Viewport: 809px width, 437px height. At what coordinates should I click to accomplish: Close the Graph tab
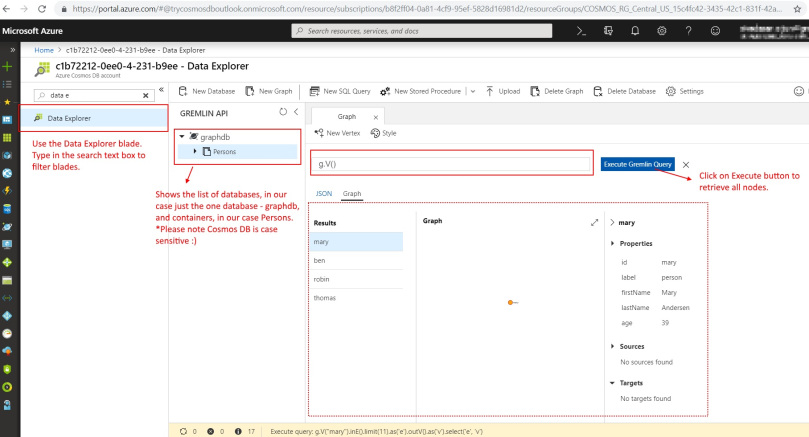(x=376, y=117)
